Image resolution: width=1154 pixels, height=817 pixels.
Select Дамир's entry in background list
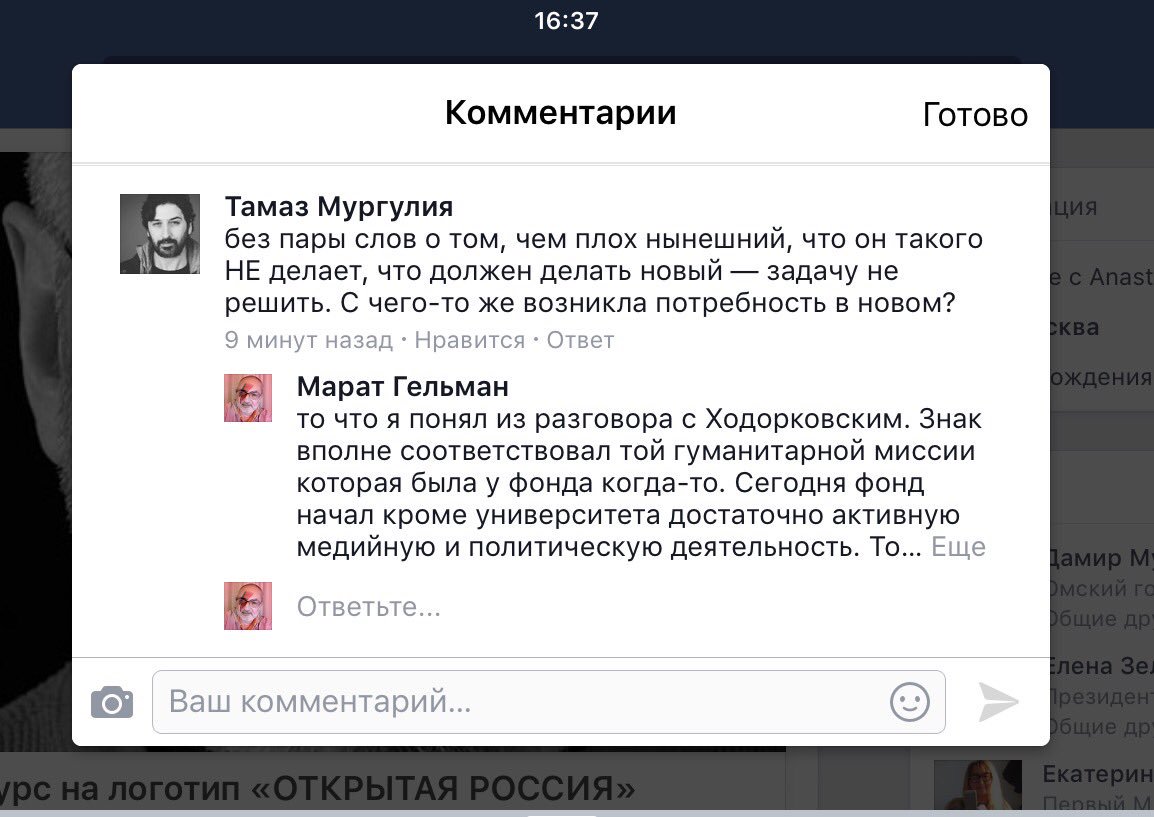click(x=1102, y=587)
